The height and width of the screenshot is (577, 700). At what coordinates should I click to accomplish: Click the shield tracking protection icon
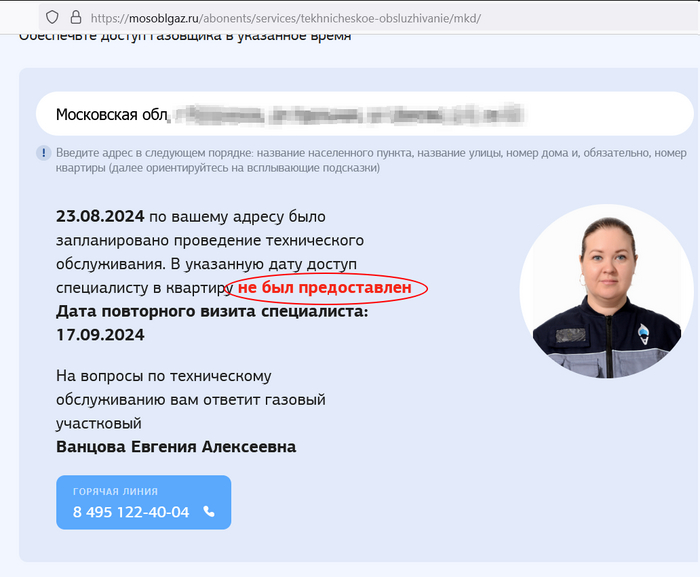click(52, 17)
